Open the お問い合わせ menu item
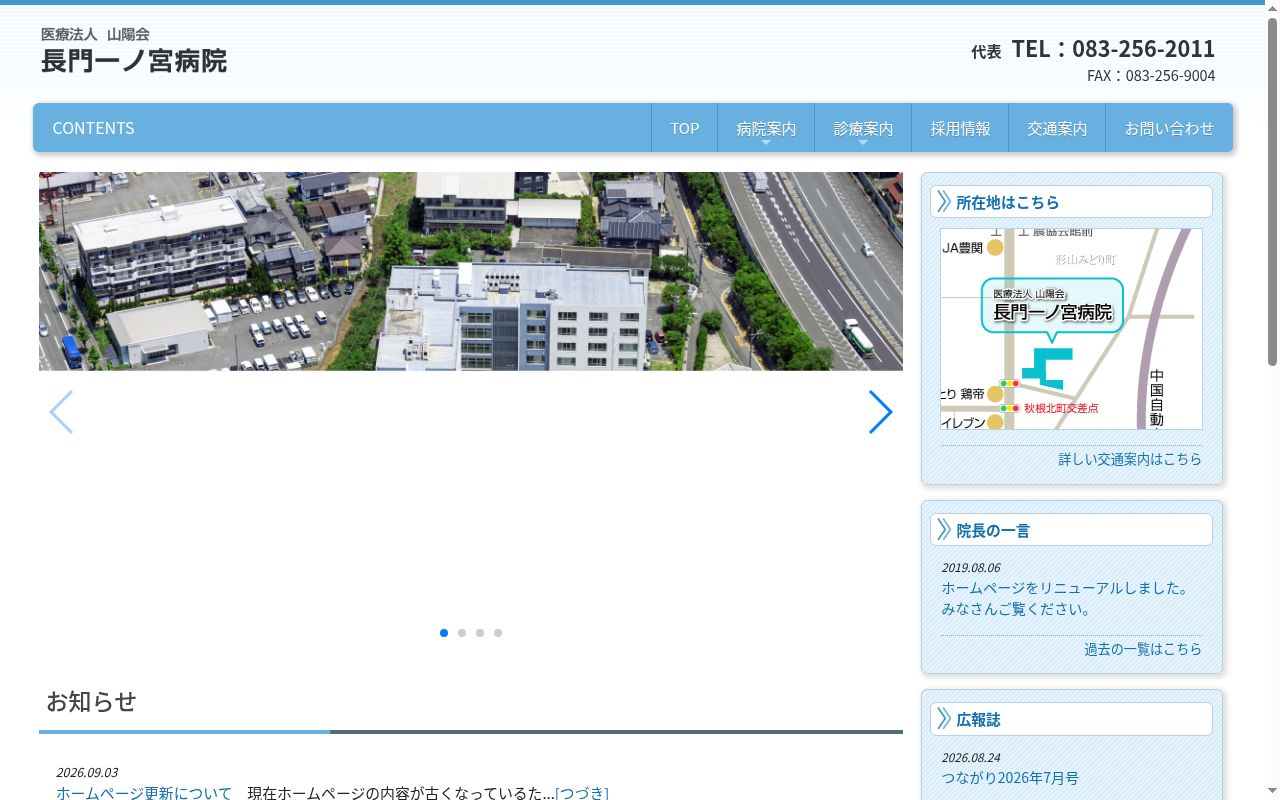The width and height of the screenshot is (1280, 800). click(x=1169, y=128)
